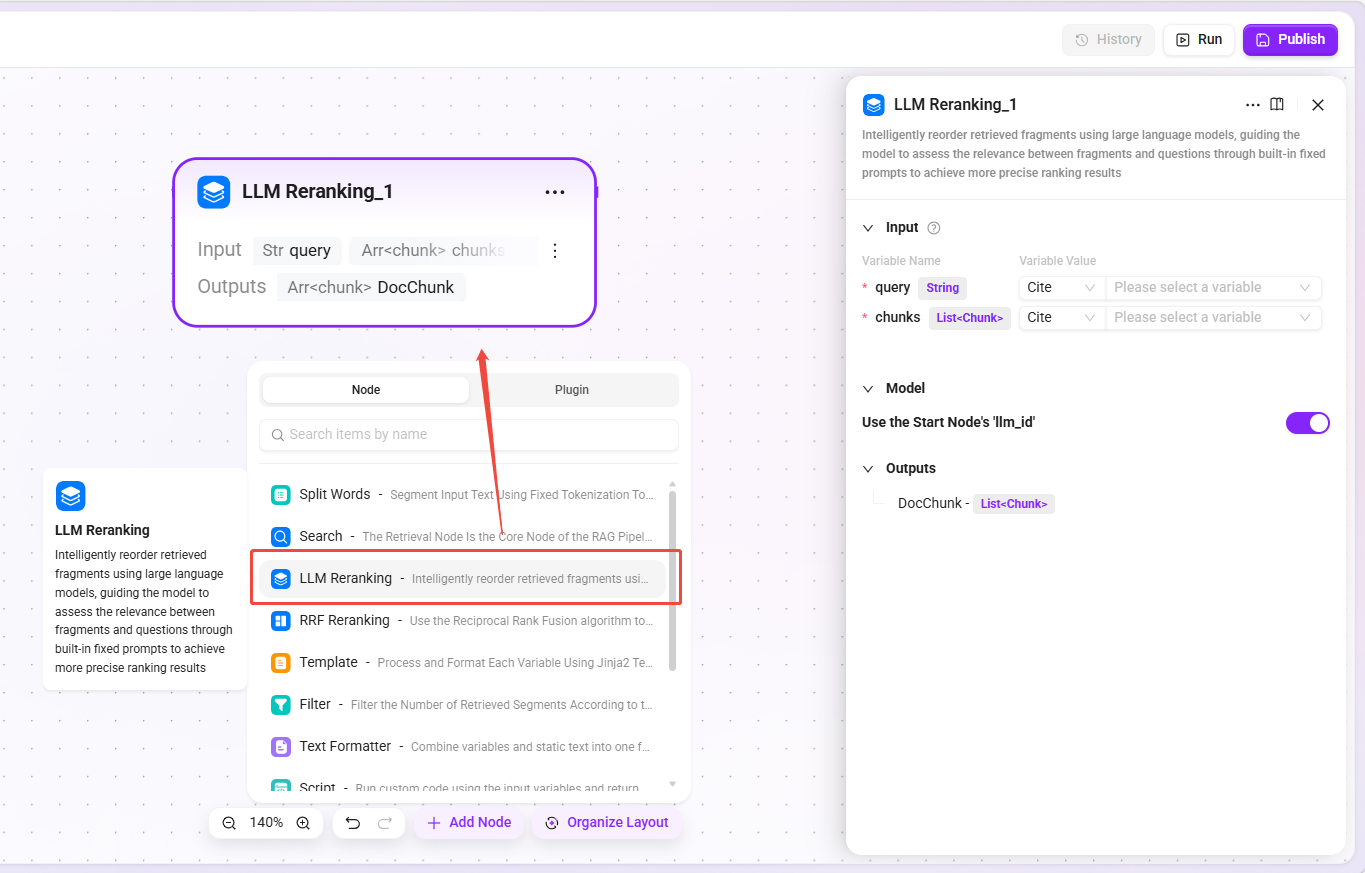Open the Cite dropdown for chunks

coord(1061,317)
